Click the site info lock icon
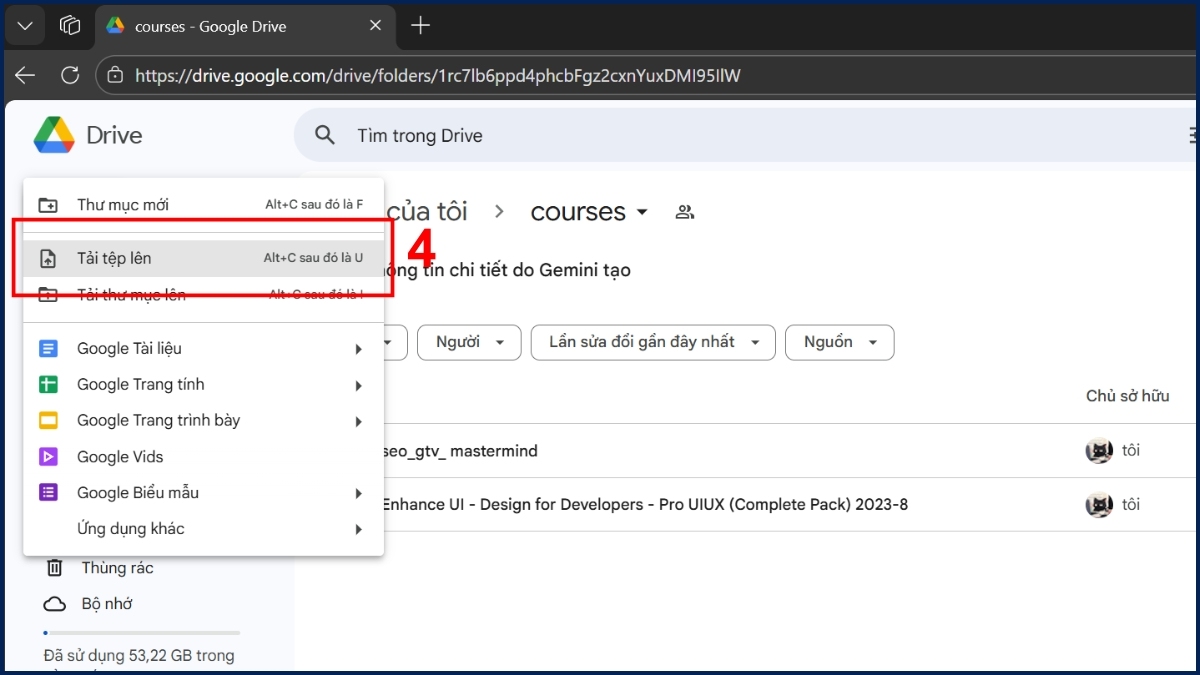Viewport: 1200px width, 675px height. (x=115, y=75)
